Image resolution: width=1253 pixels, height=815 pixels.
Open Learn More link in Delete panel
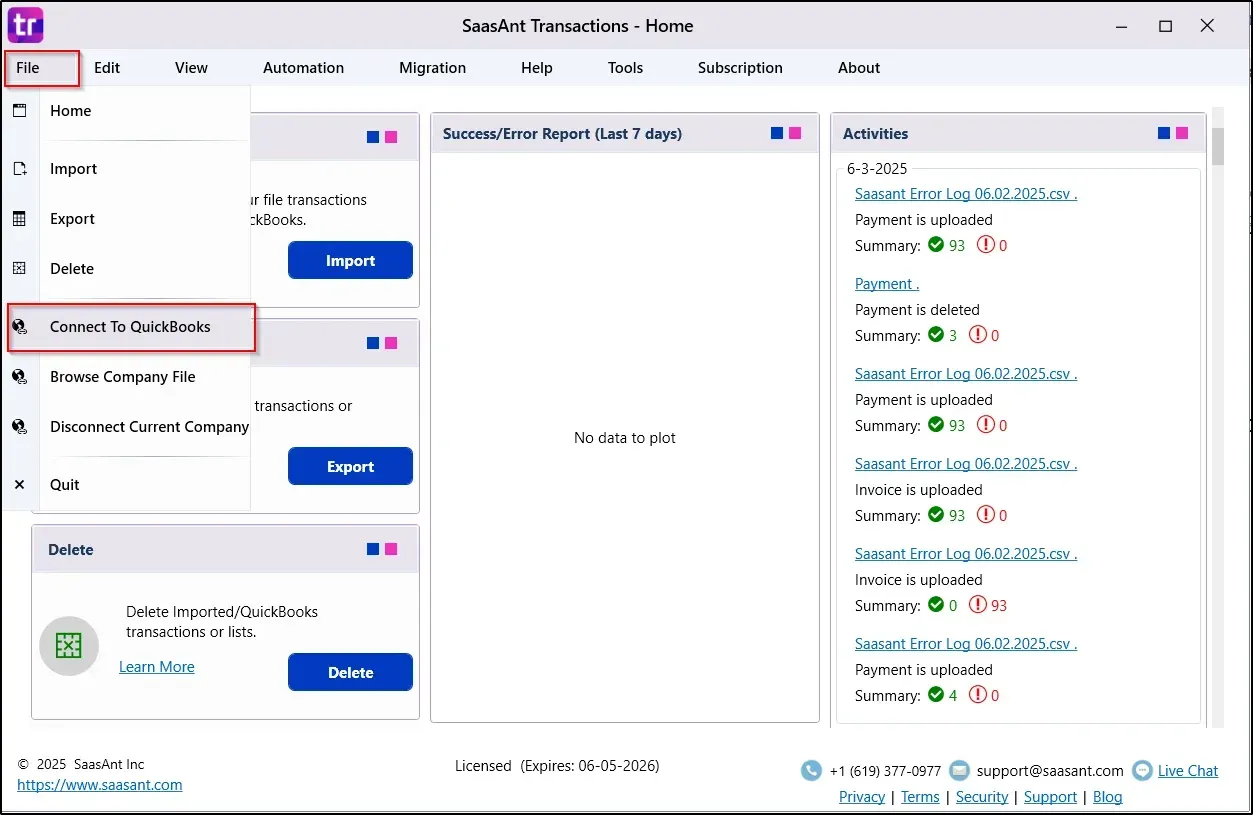tap(157, 667)
